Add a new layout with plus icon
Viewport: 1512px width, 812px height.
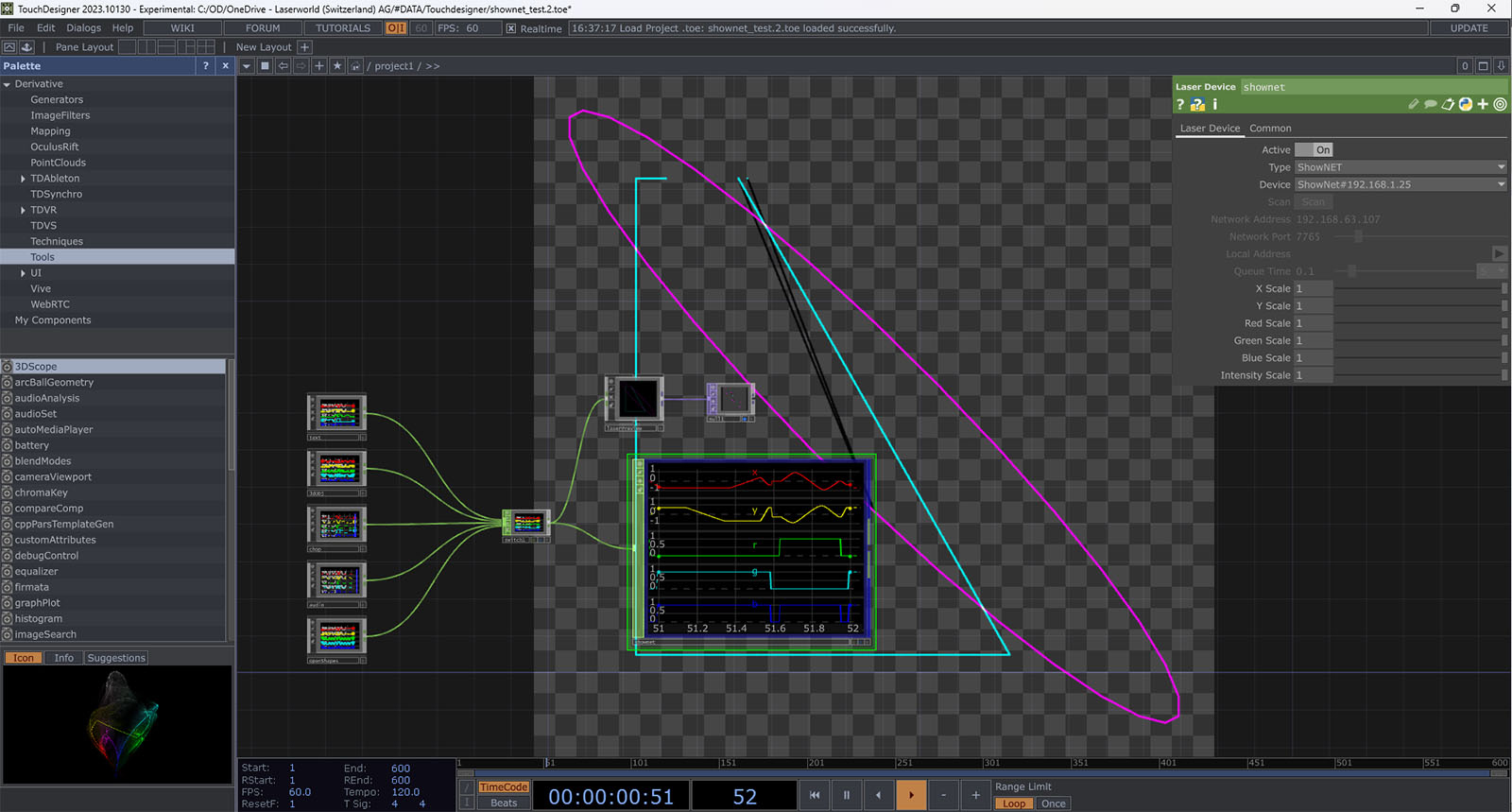tap(304, 47)
